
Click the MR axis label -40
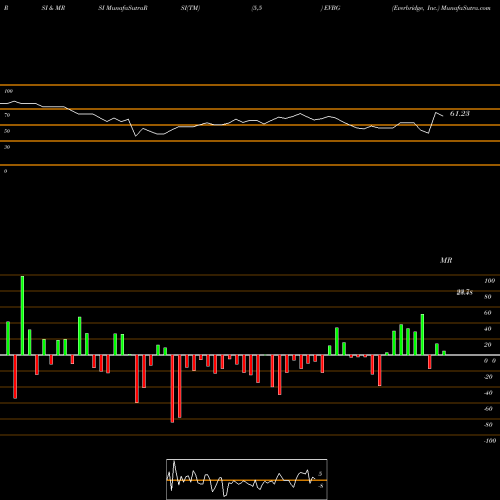488,393
